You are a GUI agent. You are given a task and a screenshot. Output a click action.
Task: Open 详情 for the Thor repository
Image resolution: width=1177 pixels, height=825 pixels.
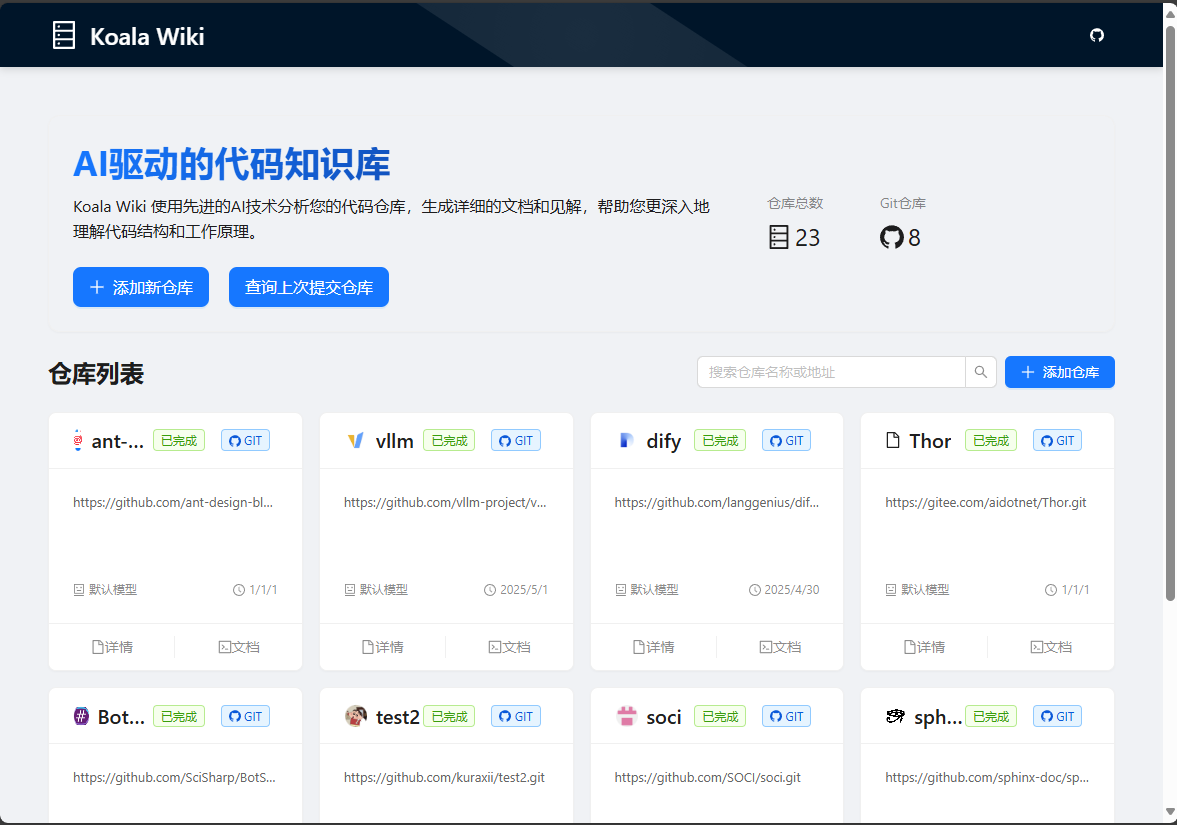(x=925, y=647)
